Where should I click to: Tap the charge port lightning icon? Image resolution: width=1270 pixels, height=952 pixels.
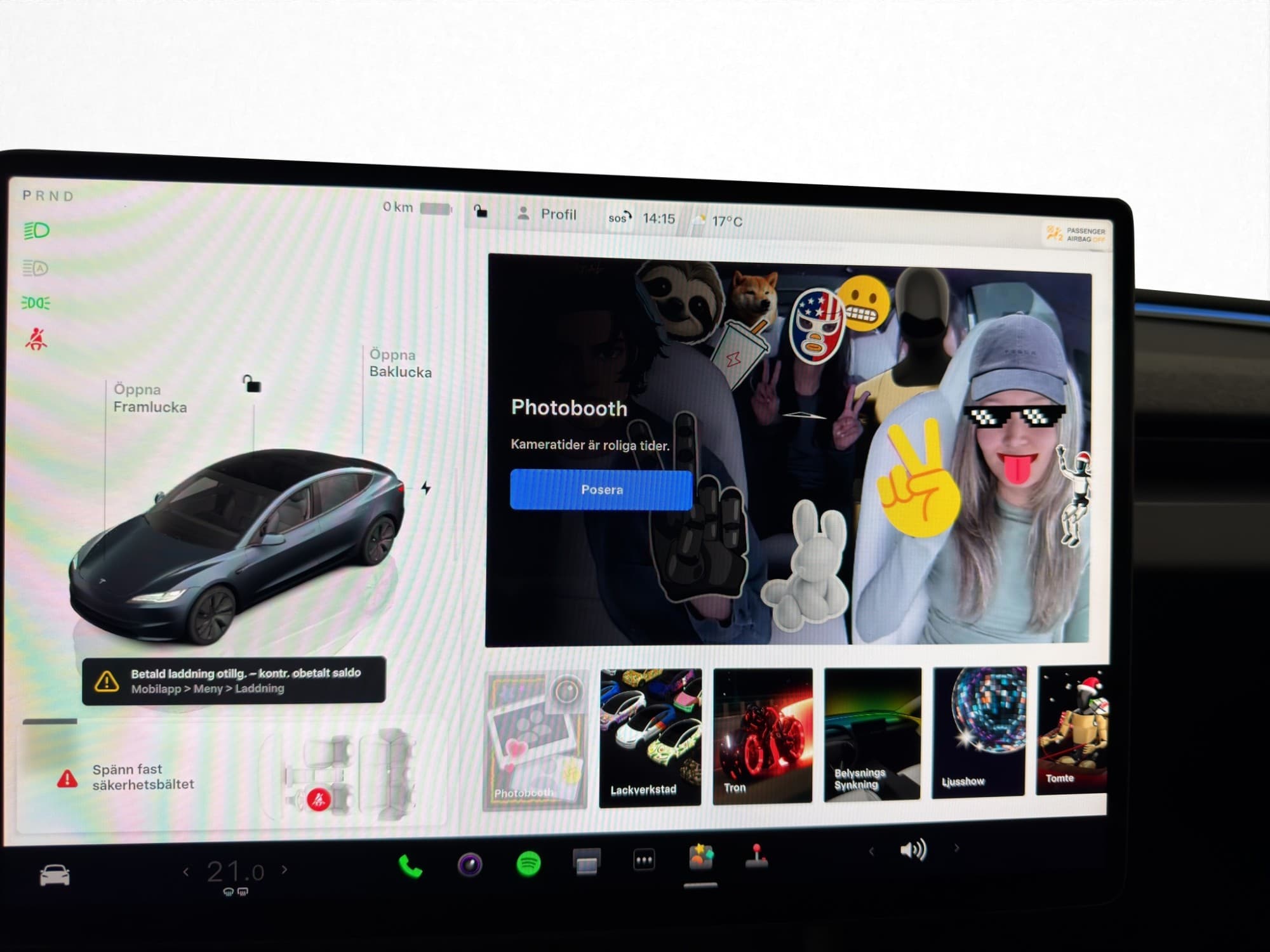tap(426, 488)
